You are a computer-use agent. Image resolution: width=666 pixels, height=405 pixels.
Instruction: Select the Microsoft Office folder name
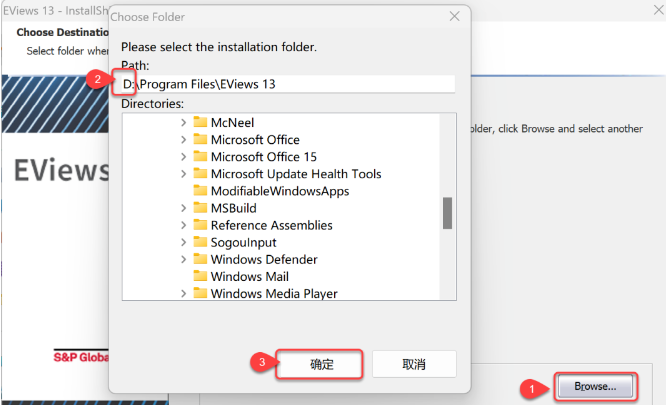tap(255, 140)
